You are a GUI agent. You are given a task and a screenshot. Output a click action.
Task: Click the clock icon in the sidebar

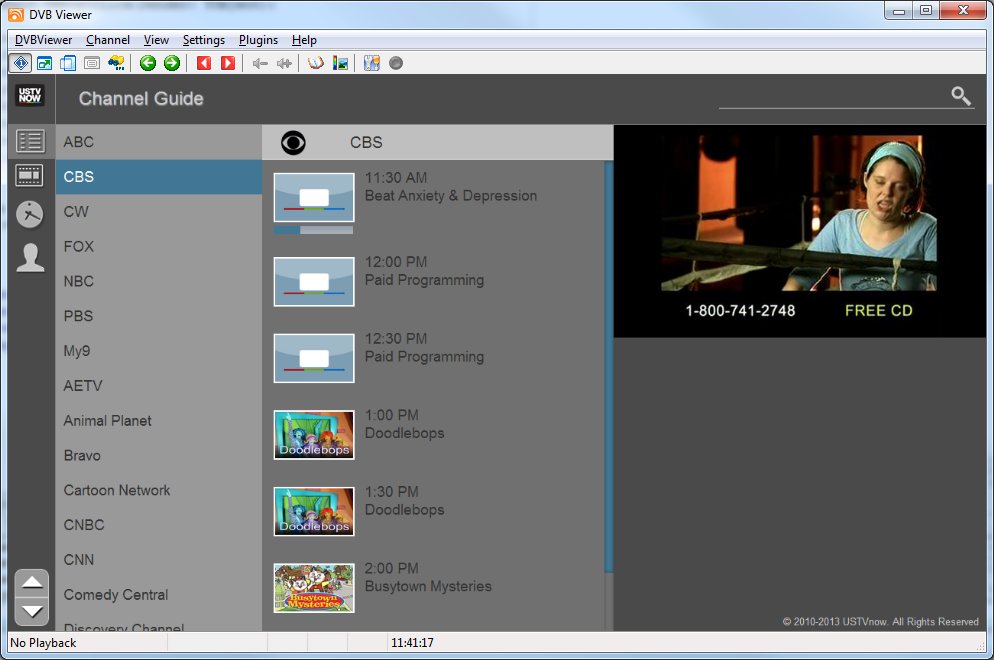click(x=31, y=214)
